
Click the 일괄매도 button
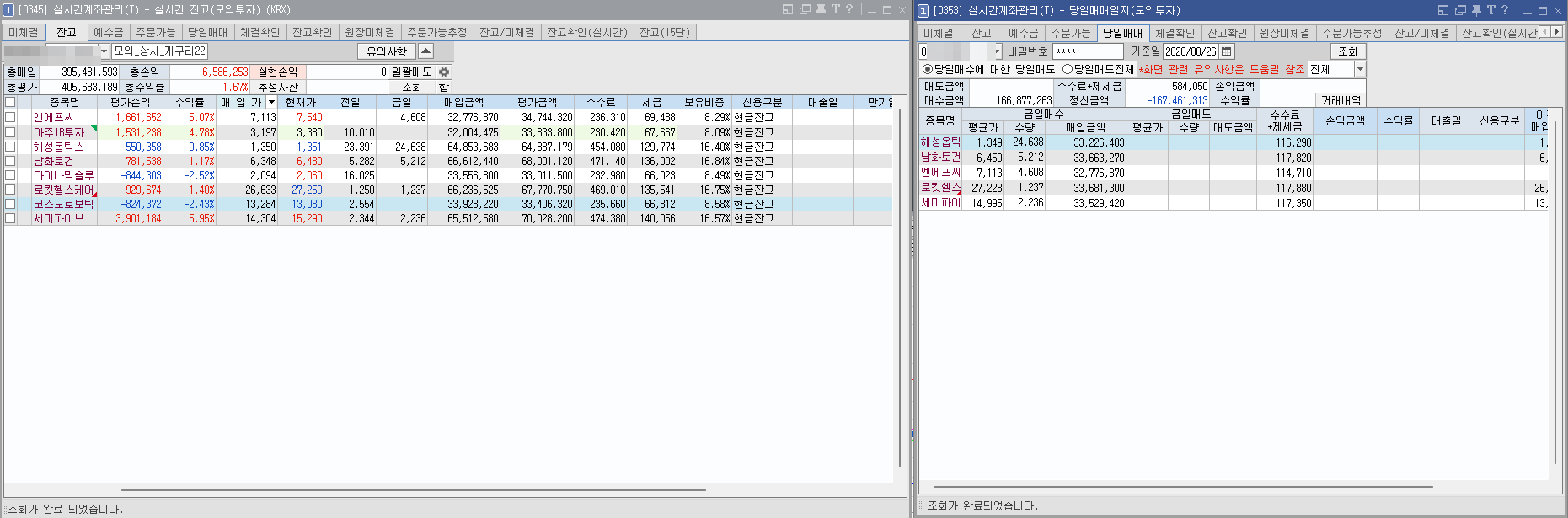412,72
